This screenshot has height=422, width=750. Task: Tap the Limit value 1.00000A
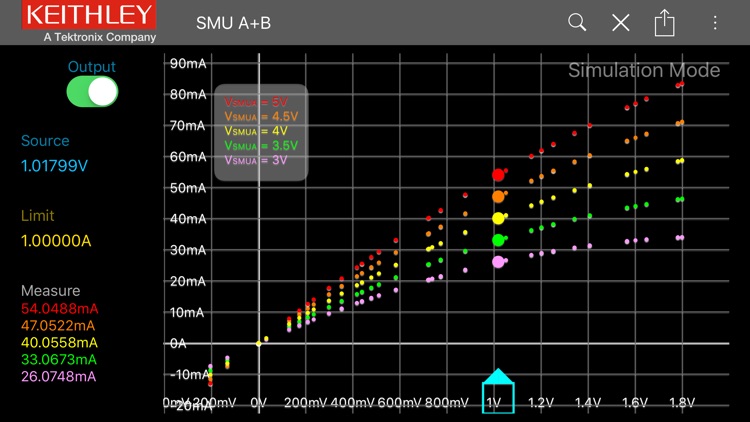[x=59, y=240]
